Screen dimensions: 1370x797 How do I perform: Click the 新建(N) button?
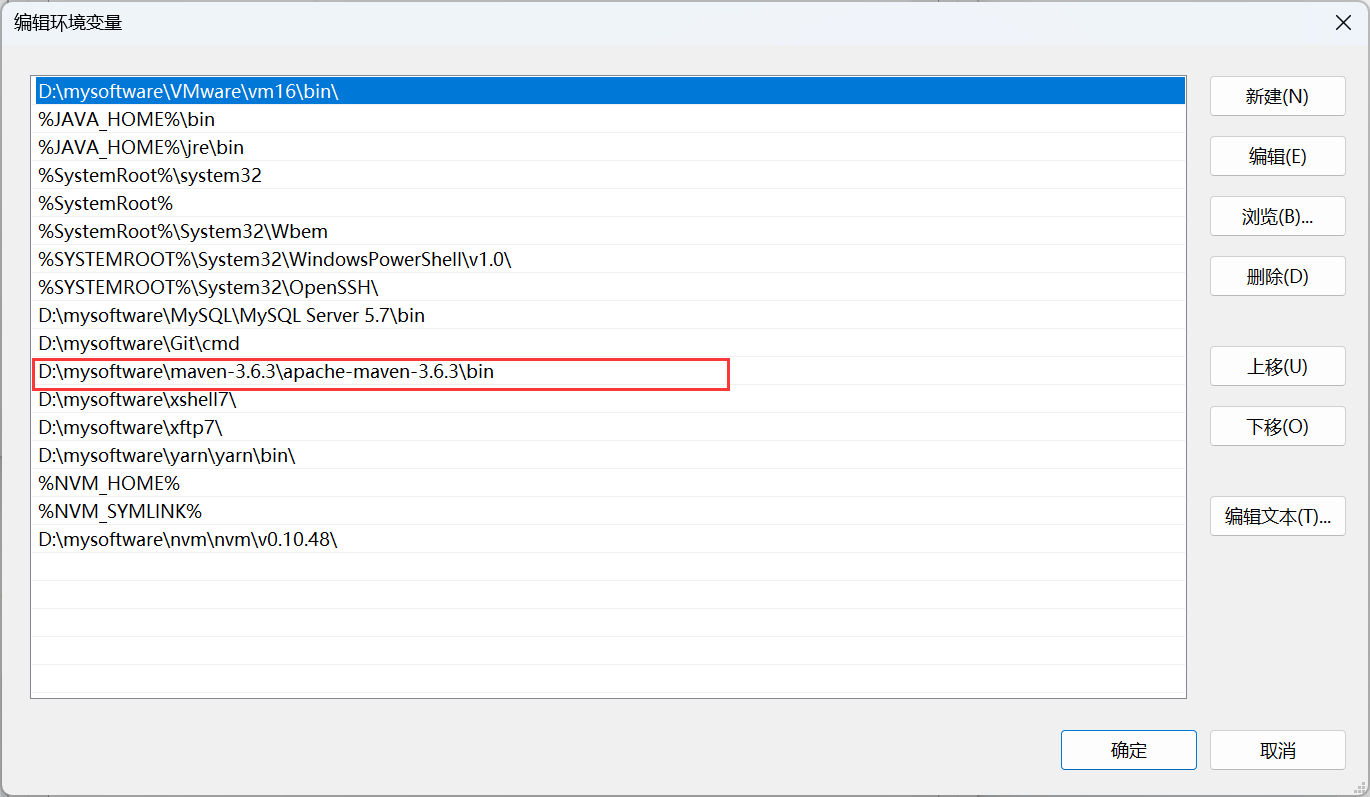(1277, 97)
